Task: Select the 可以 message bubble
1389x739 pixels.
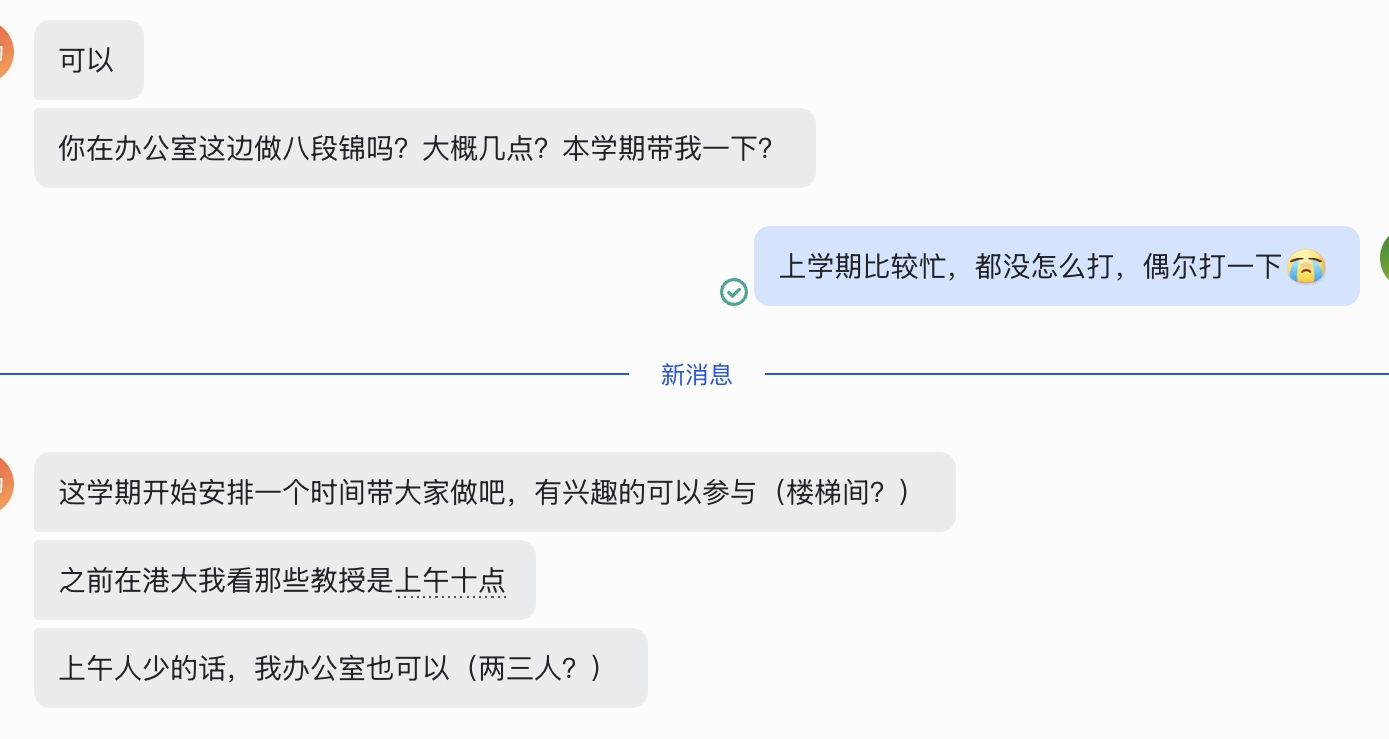Action: [x=89, y=60]
